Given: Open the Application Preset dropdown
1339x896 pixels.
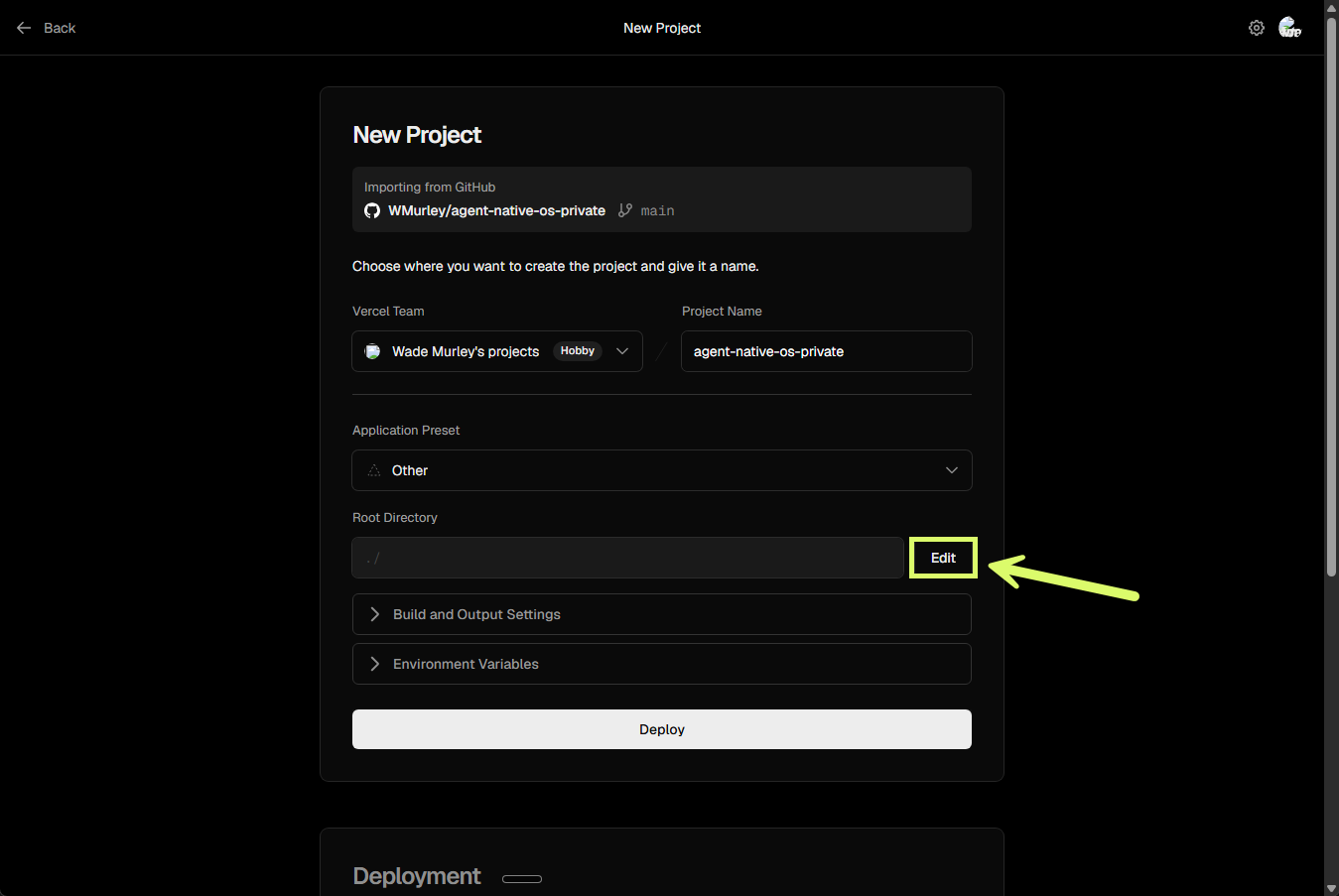Looking at the screenshot, I should coord(662,470).
